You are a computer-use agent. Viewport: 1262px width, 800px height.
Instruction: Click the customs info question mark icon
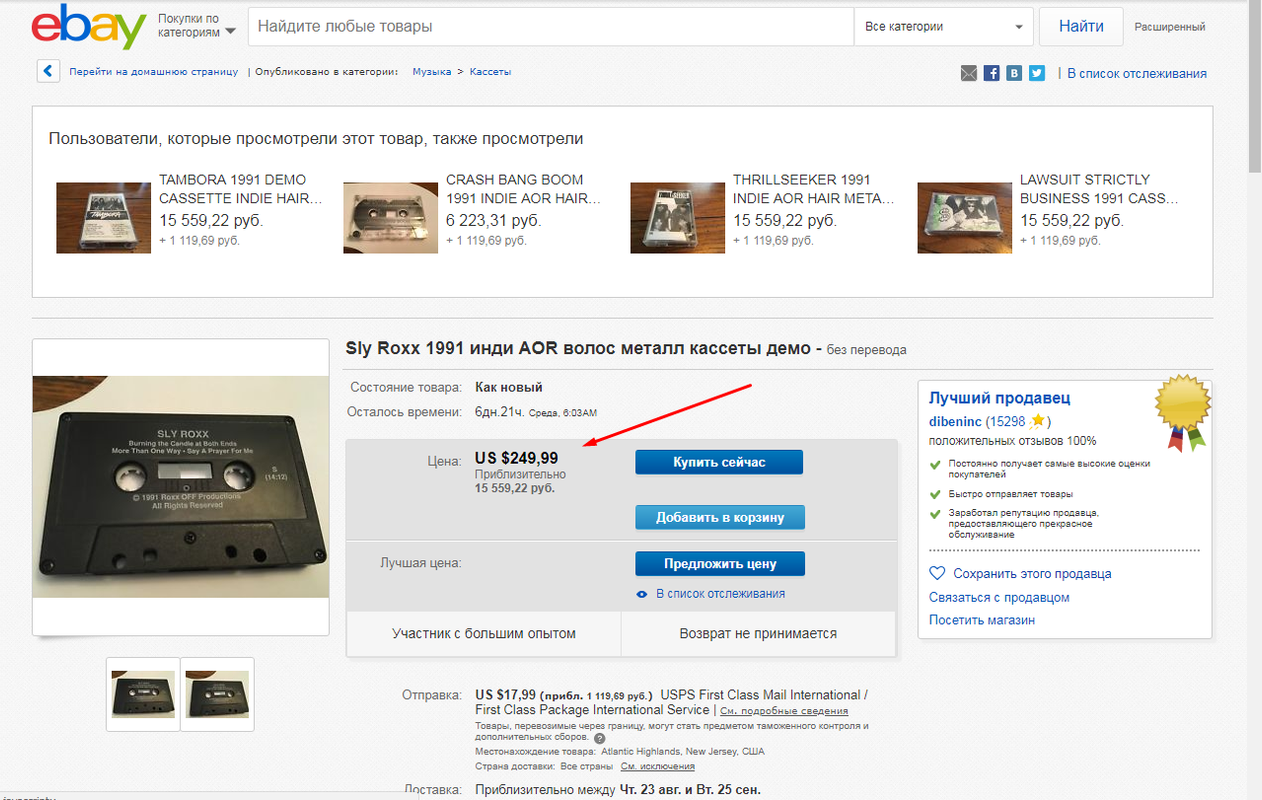point(599,737)
